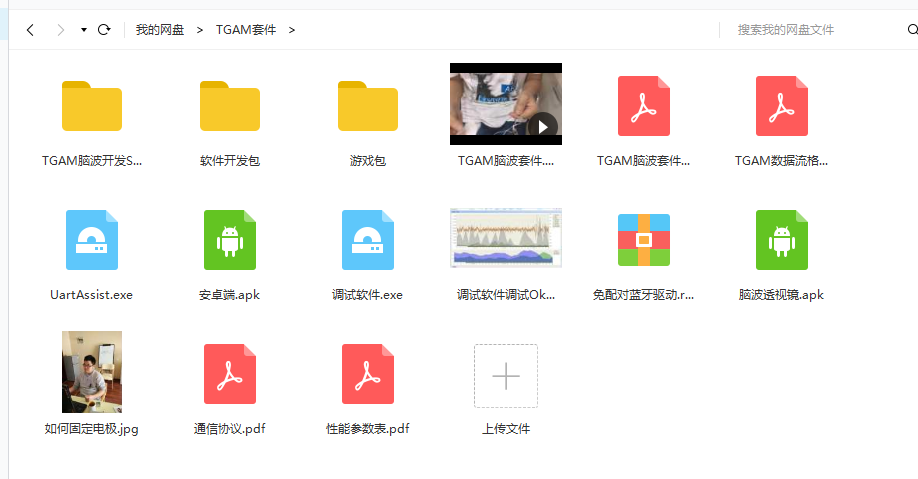Click the file name label 安卓端.apk
This screenshot has width=918, height=479.
tap(230, 295)
